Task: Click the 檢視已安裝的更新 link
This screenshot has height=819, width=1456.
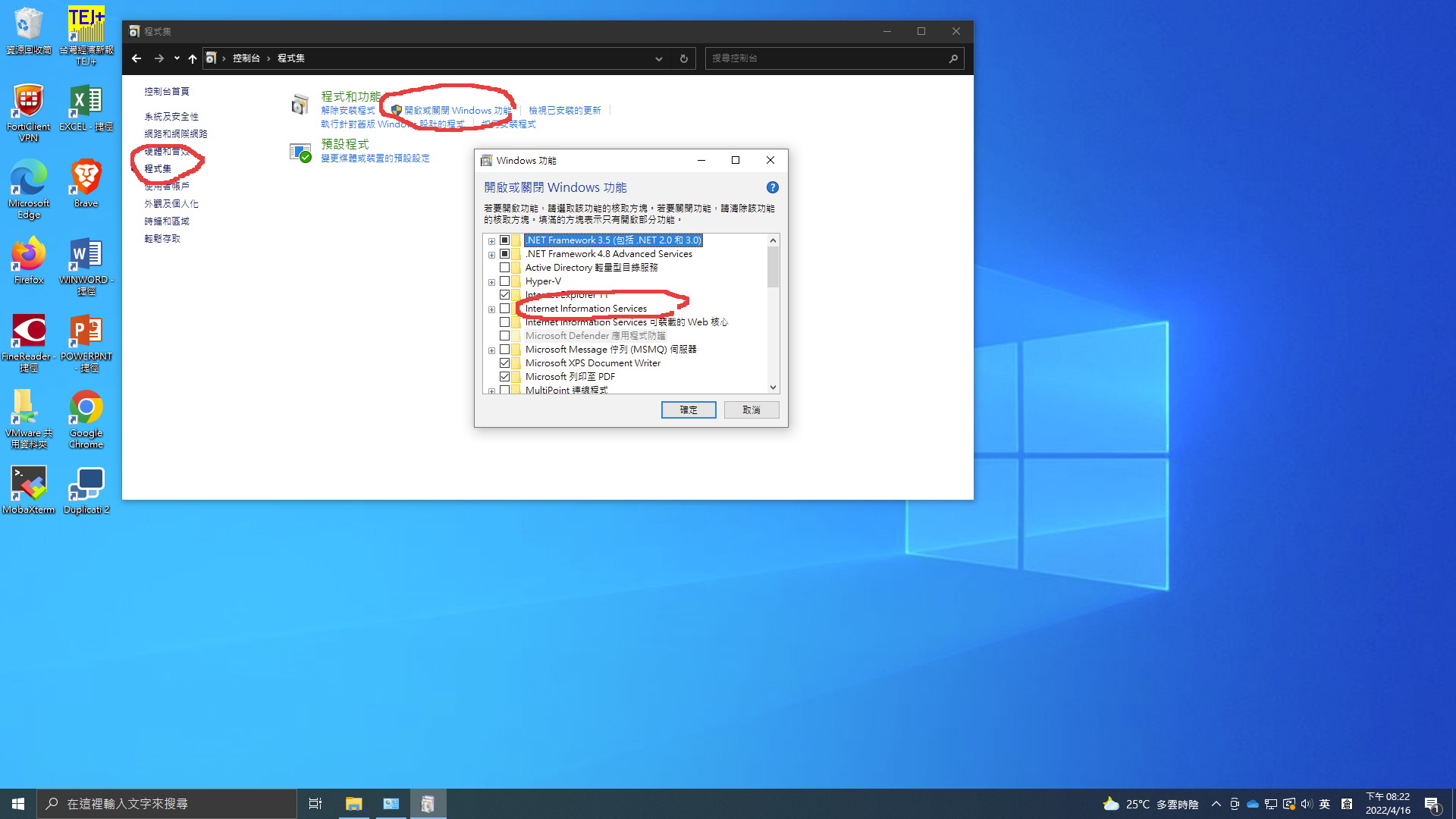Action: 564,111
